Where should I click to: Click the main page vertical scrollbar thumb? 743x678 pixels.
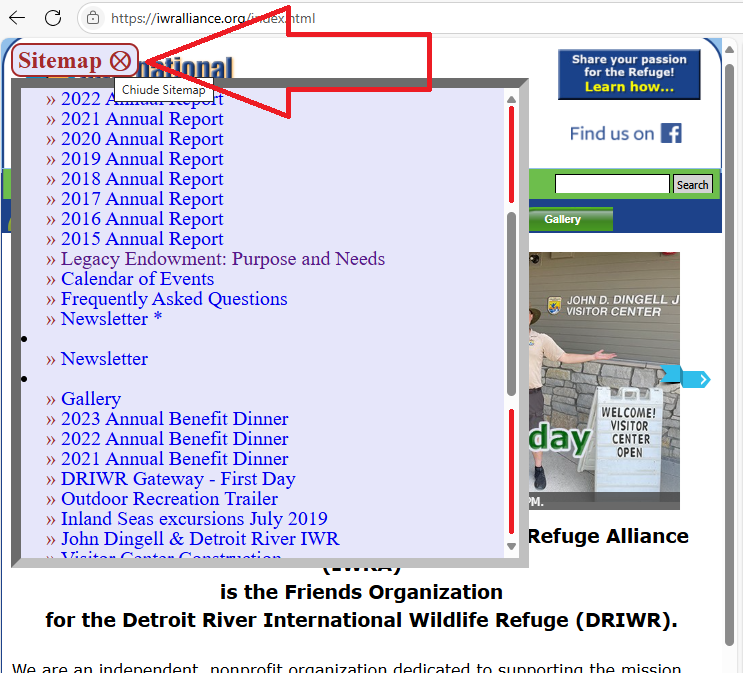(730, 355)
